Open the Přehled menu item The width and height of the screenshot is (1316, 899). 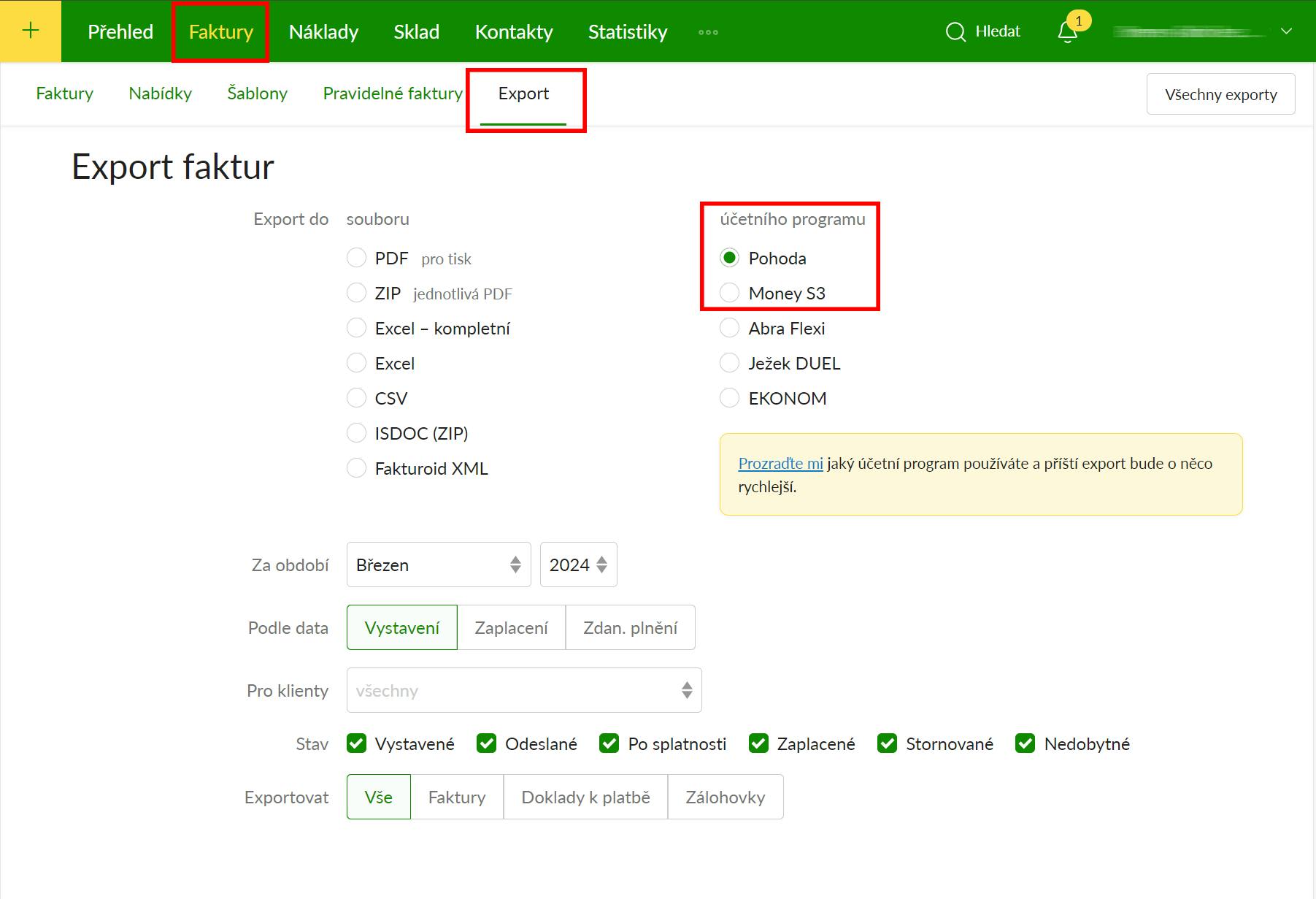tap(120, 32)
